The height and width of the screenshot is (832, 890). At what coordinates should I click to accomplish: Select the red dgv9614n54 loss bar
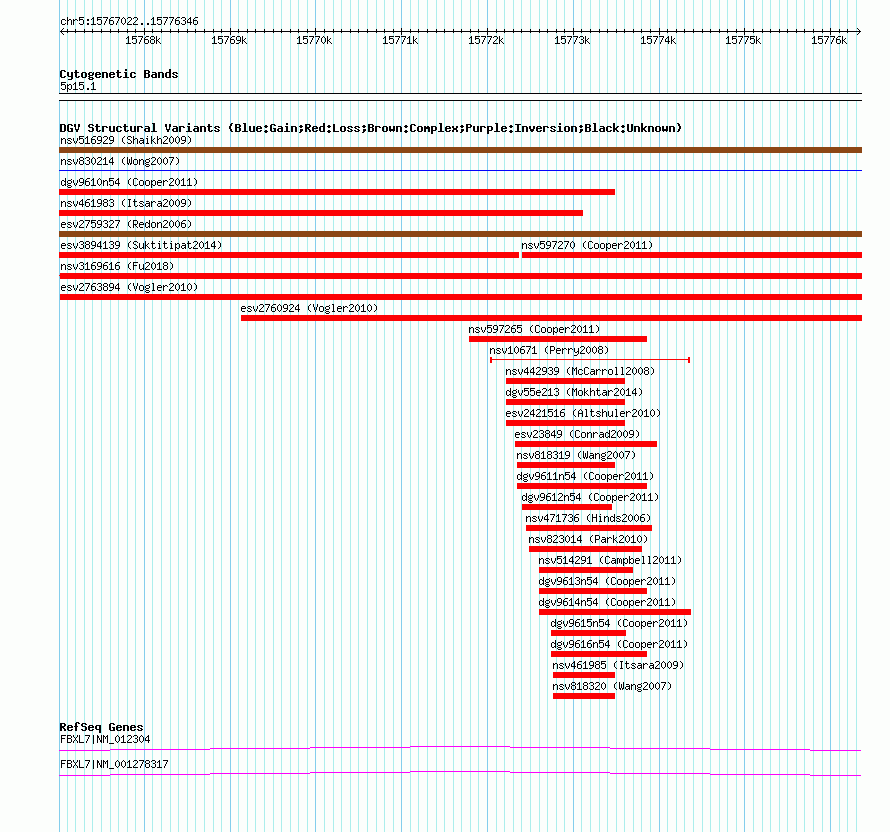point(615,612)
